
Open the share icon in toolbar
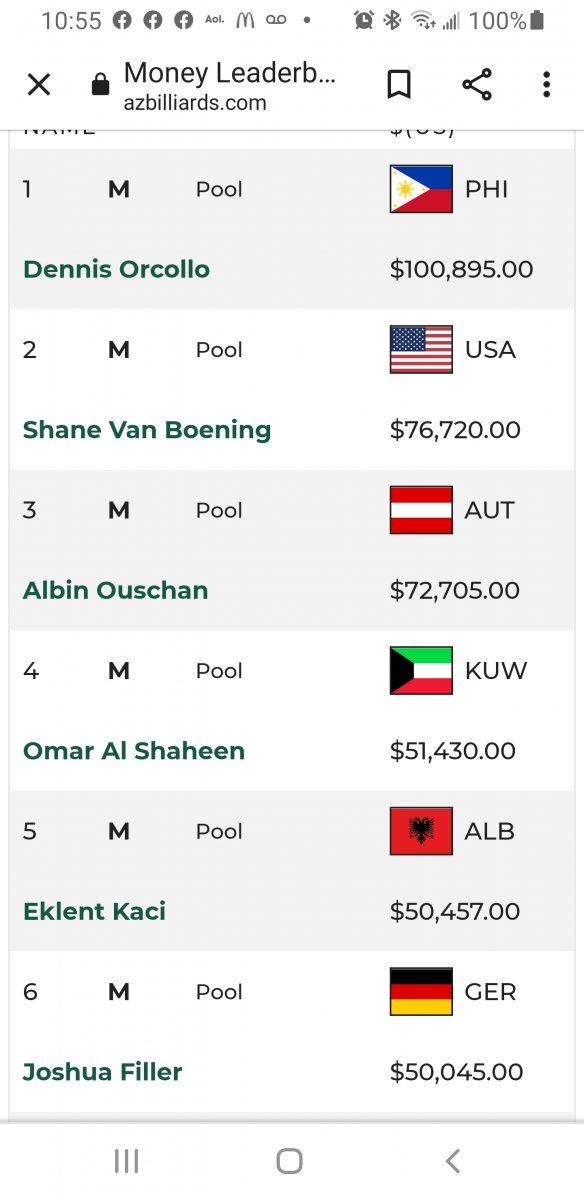[477, 85]
